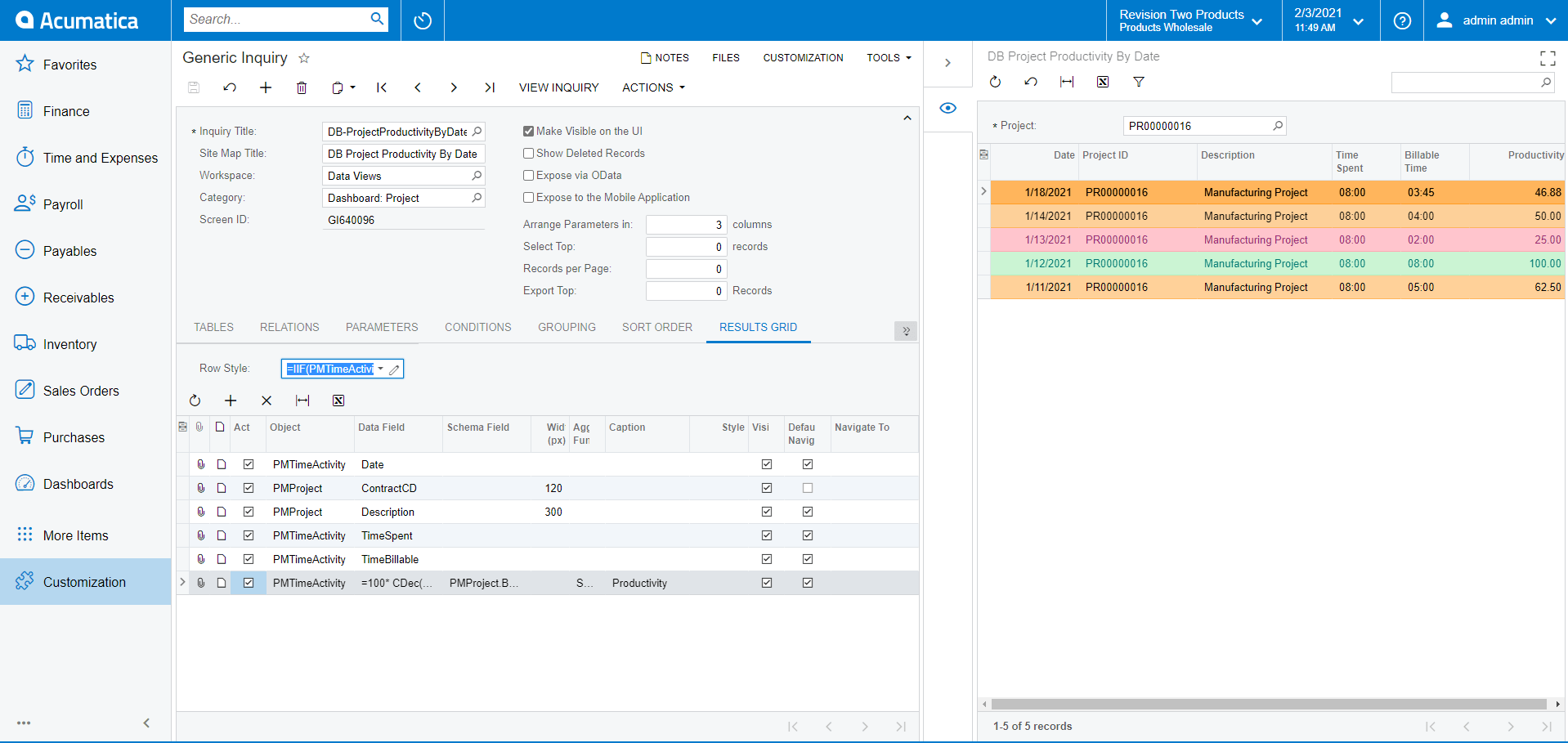The height and width of the screenshot is (743, 1568).
Task: Edit Row Style formula with pencil icon
Action: click(394, 369)
